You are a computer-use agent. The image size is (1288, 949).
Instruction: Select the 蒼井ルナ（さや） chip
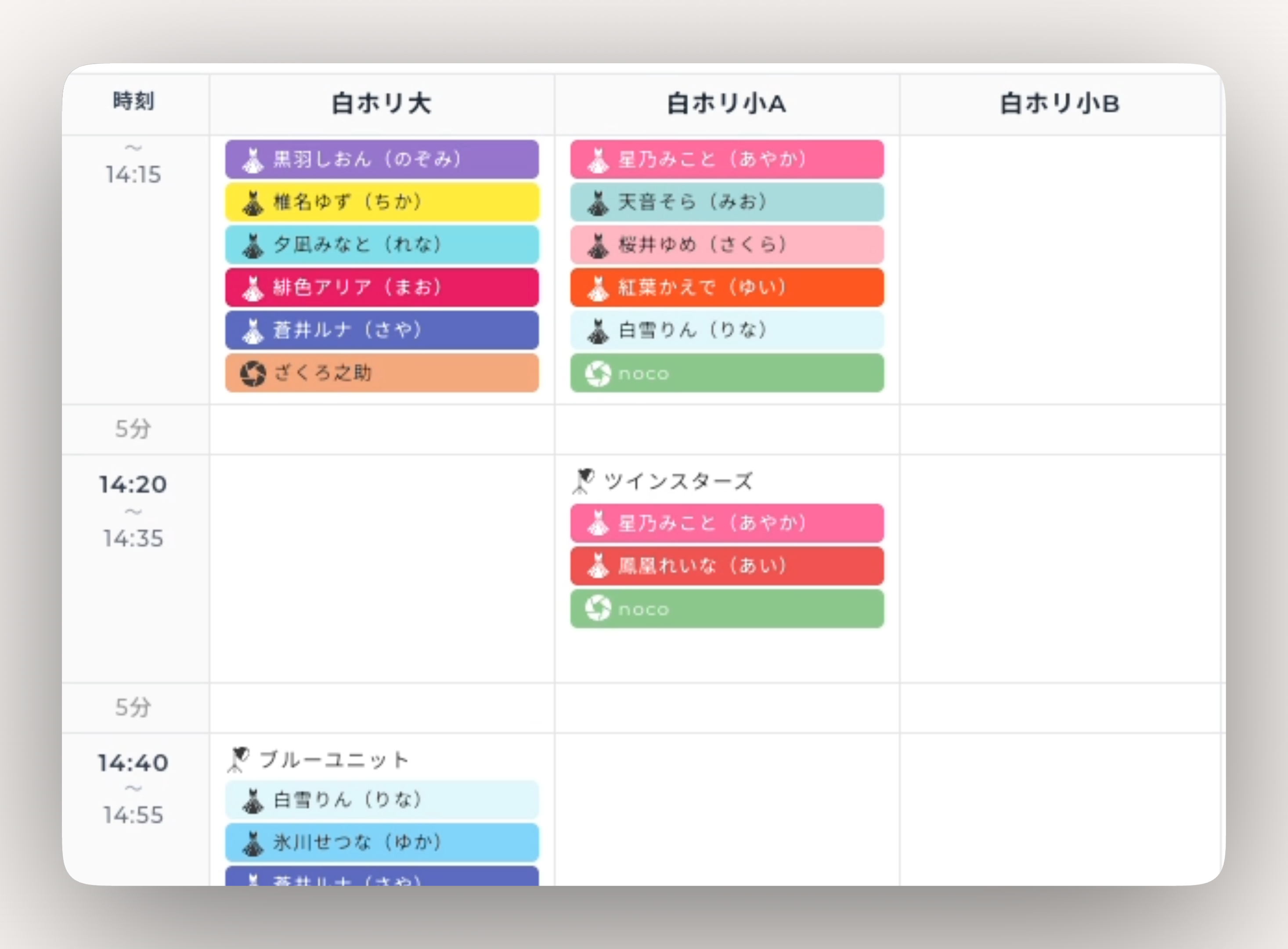[x=381, y=331]
